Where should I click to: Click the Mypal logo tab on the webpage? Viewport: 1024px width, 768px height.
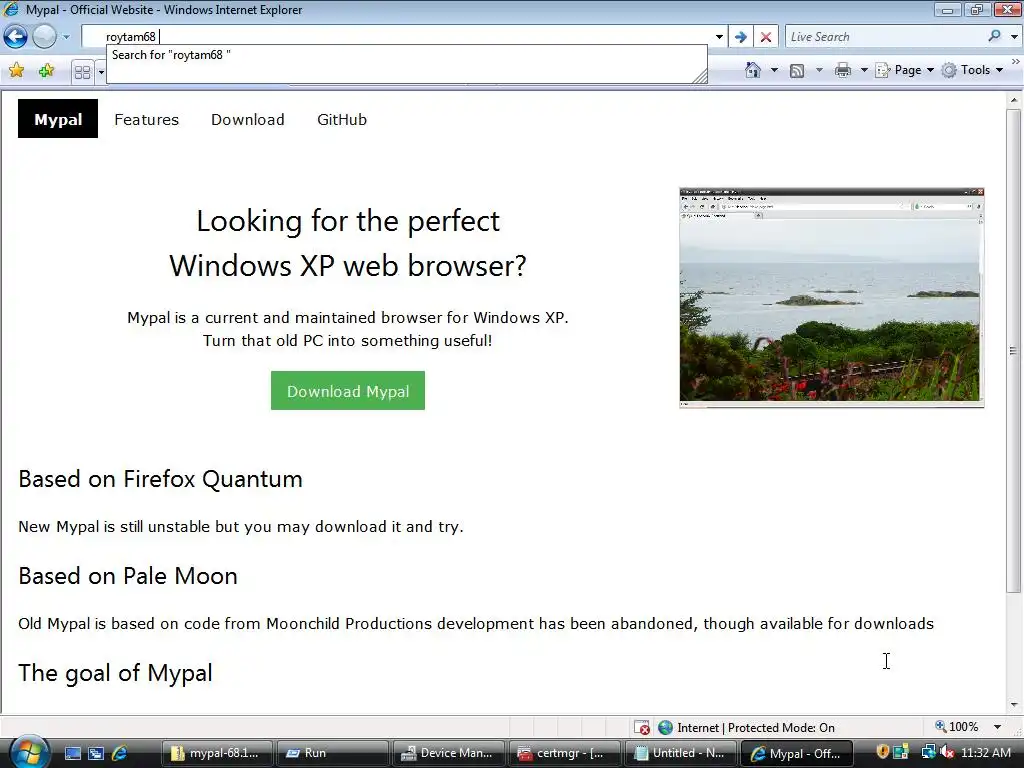tap(58, 119)
